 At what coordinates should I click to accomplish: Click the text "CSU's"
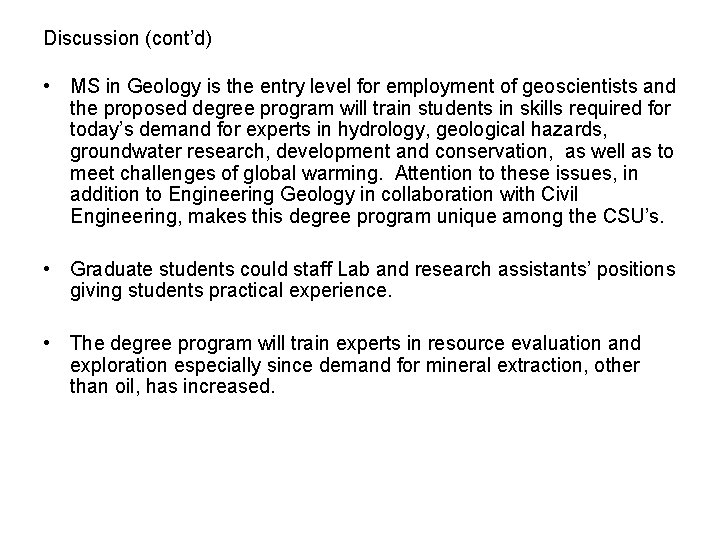(x=635, y=217)
